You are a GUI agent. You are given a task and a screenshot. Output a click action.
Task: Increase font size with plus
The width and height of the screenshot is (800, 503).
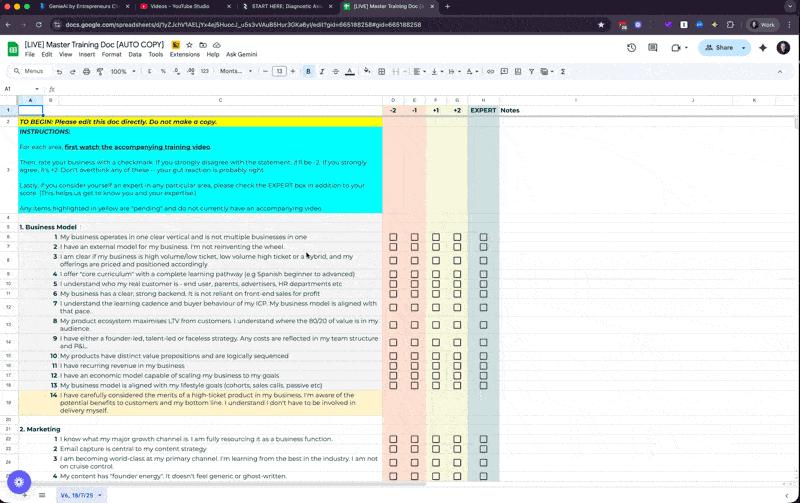click(x=293, y=72)
